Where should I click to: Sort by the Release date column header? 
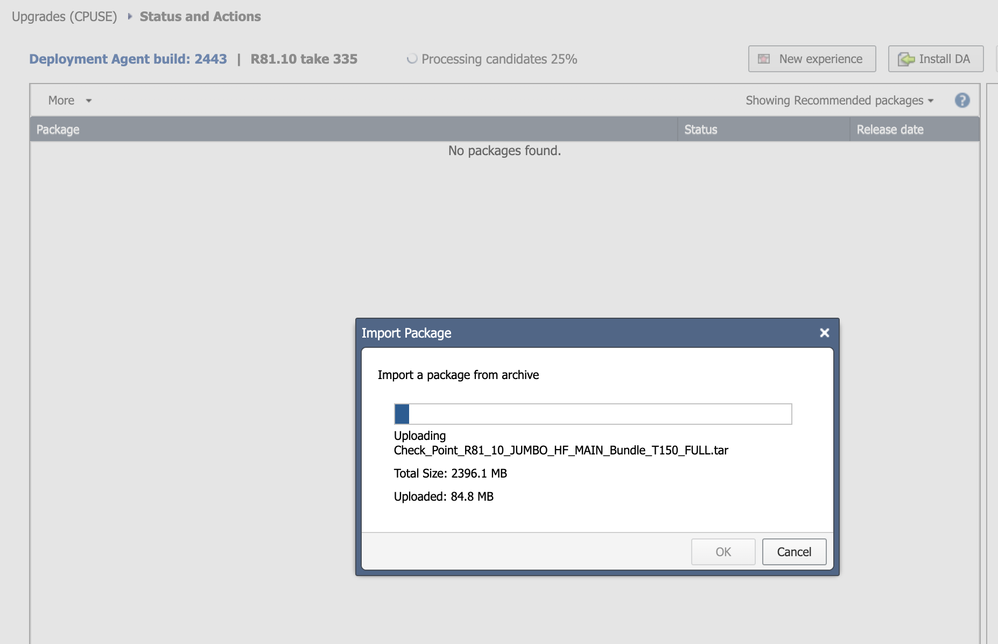pyautogui.click(x=915, y=129)
